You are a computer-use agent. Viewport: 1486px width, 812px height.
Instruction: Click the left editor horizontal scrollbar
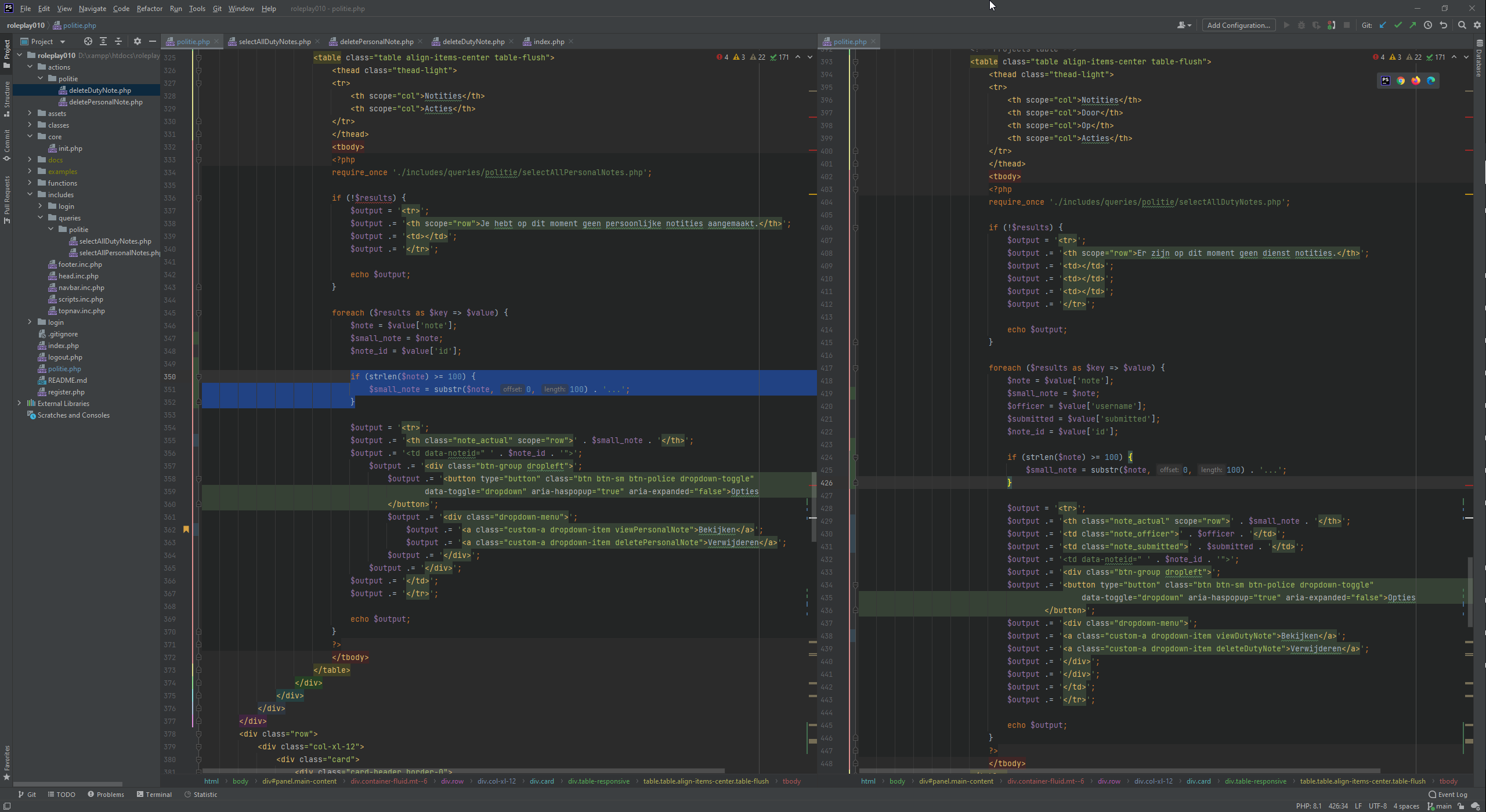tap(464, 771)
